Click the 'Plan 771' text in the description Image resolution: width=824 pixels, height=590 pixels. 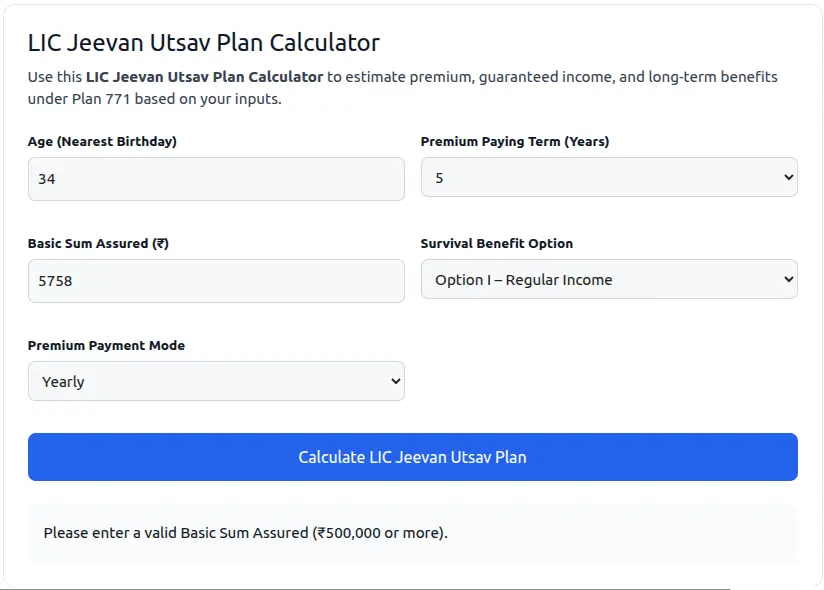[x=104, y=99]
